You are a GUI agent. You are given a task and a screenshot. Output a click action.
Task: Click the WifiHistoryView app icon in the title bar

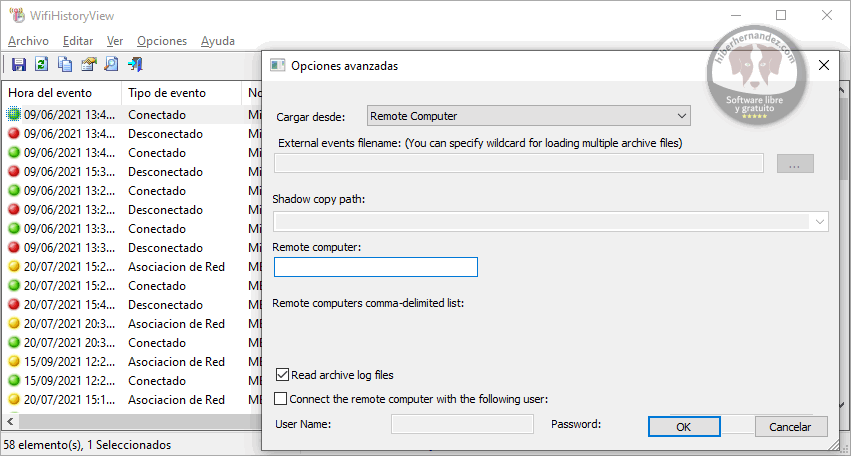point(17,15)
